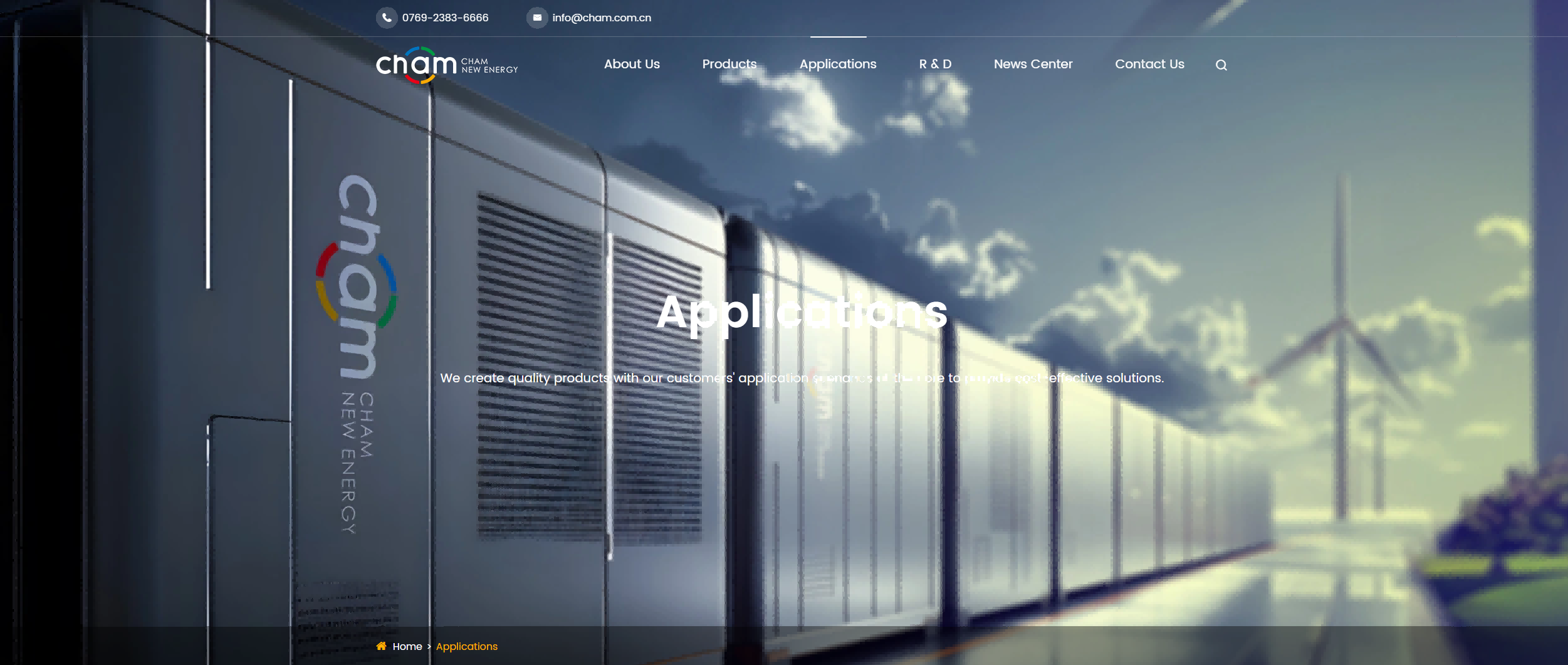Click the info@cham.com.cn email address
This screenshot has width=1568, height=665.
click(601, 18)
